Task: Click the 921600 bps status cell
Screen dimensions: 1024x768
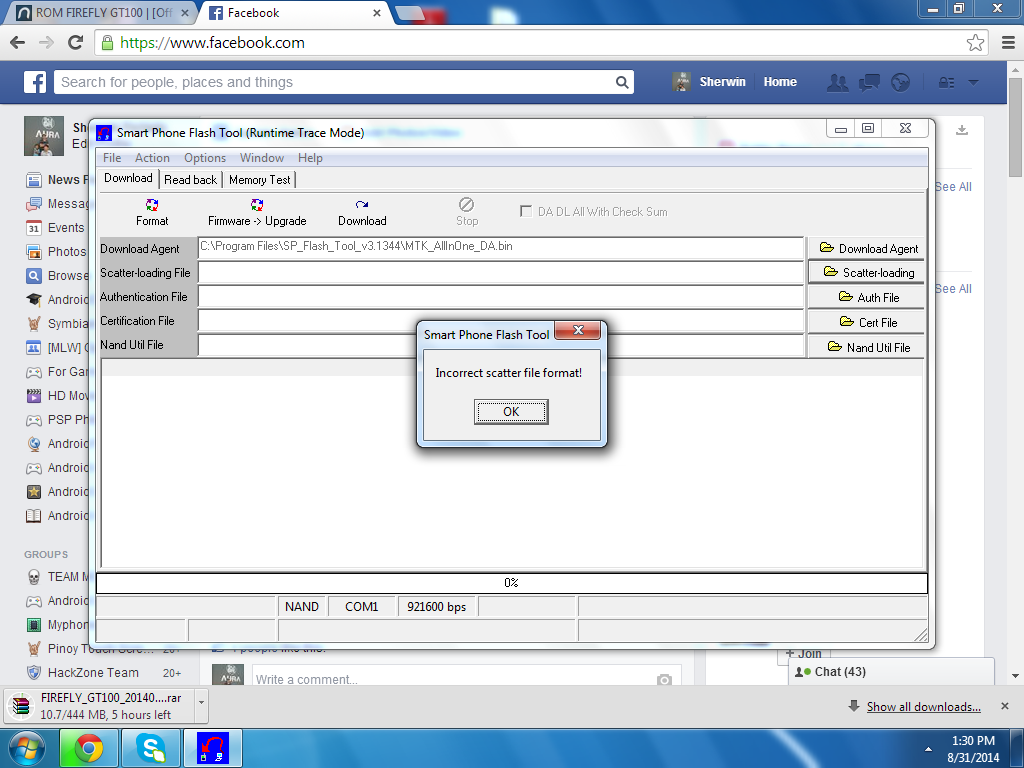Action: click(436, 607)
